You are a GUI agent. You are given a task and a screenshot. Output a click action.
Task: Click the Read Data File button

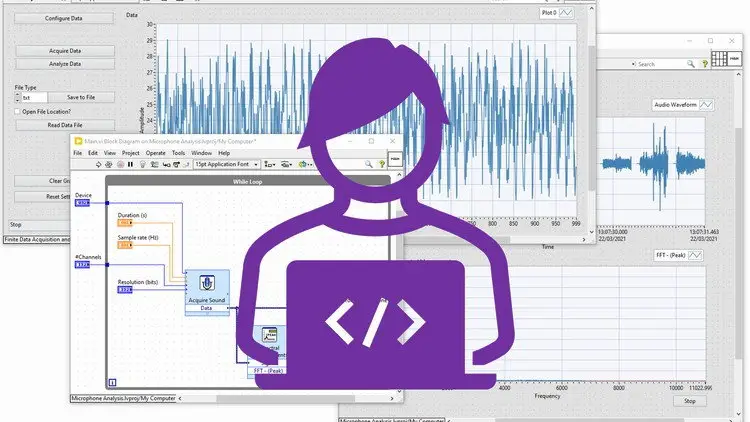[65, 125]
